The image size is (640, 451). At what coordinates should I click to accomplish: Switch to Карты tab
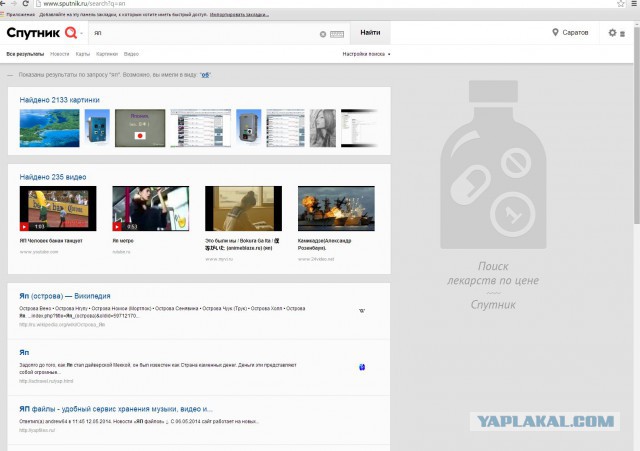[83, 54]
